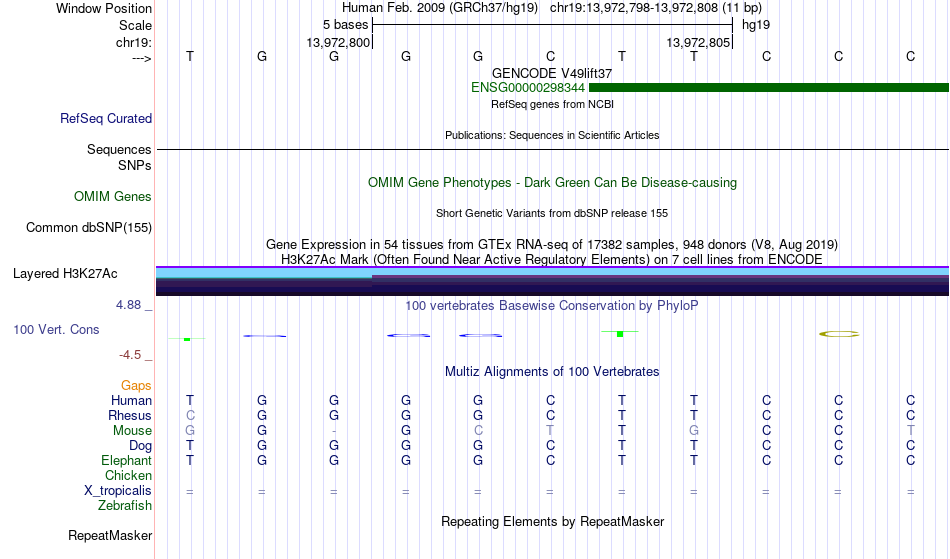Select the Human alignment row label
This screenshot has height=559, width=950.
point(131,400)
